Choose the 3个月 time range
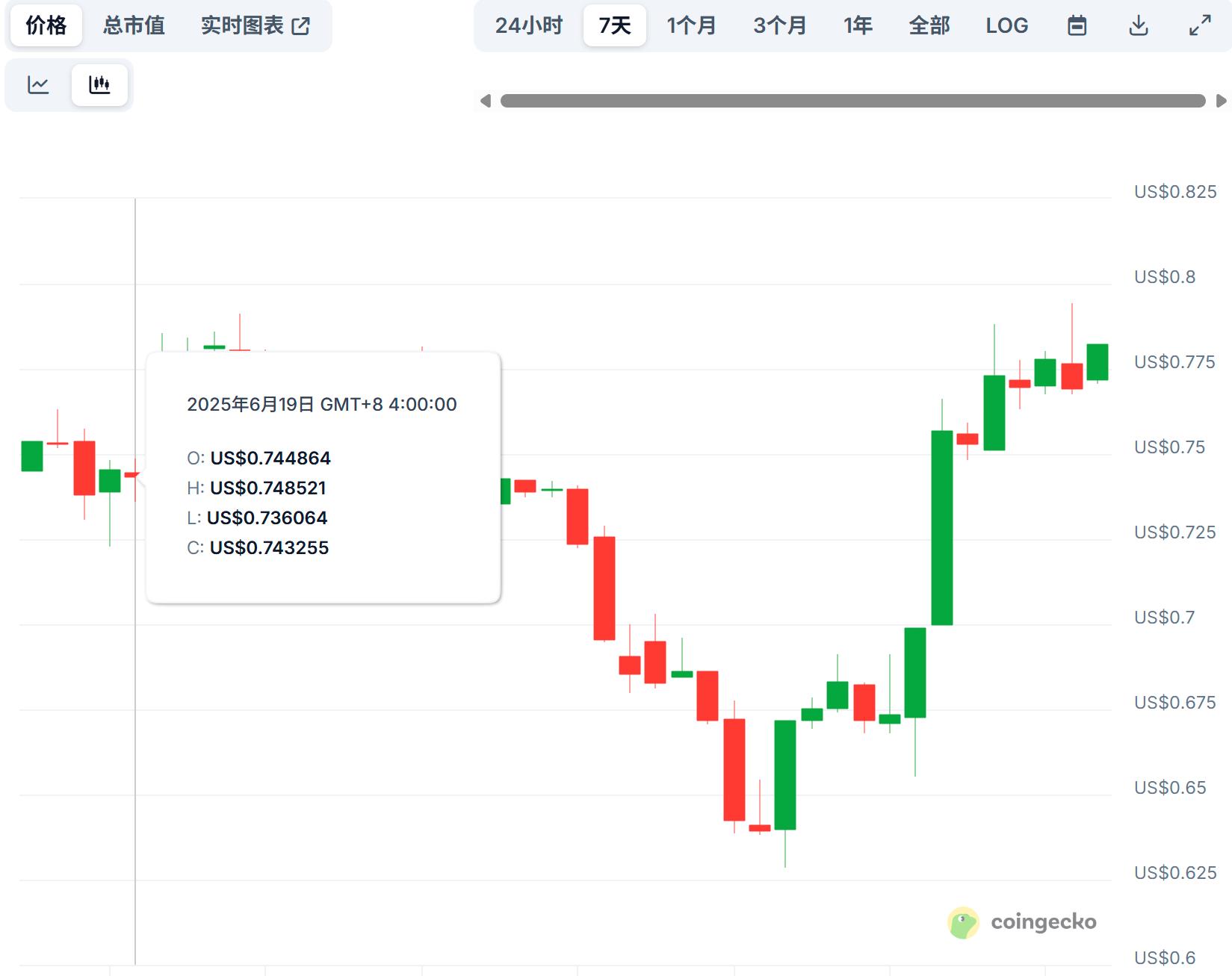Image resolution: width=1232 pixels, height=976 pixels. coord(780,25)
